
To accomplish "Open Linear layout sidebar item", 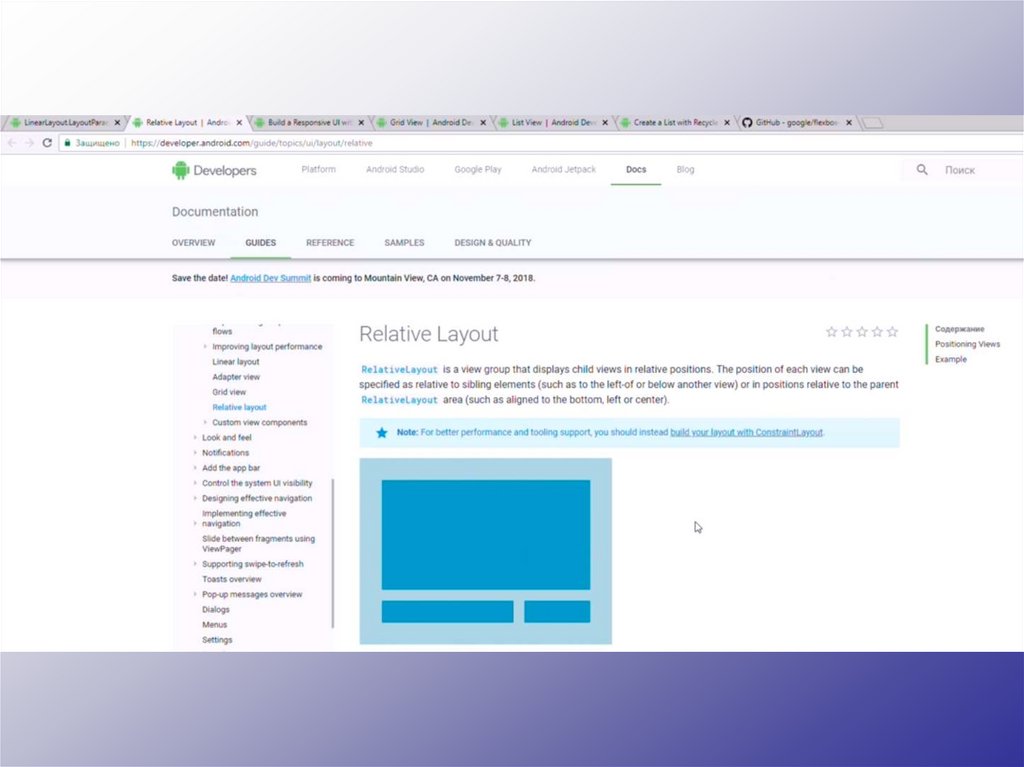I will pos(236,362).
